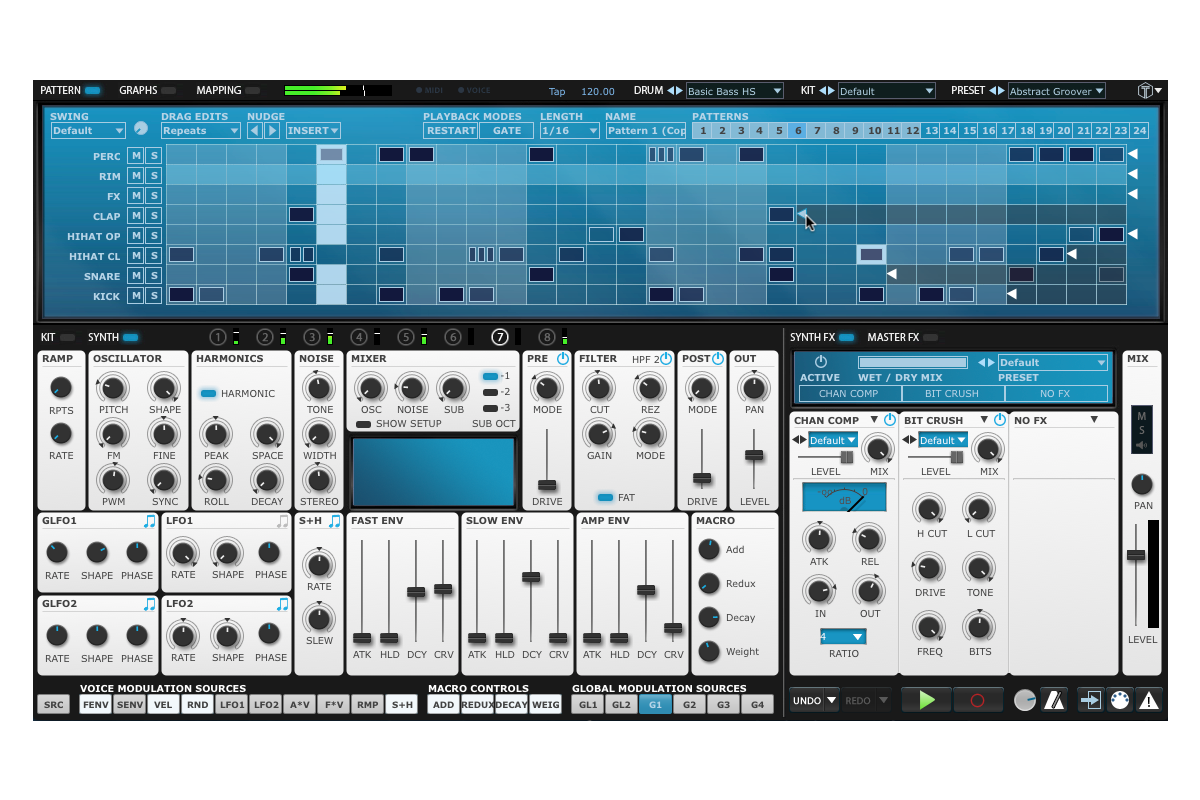Click the import arrow icon at bottom right

[x=1090, y=700]
